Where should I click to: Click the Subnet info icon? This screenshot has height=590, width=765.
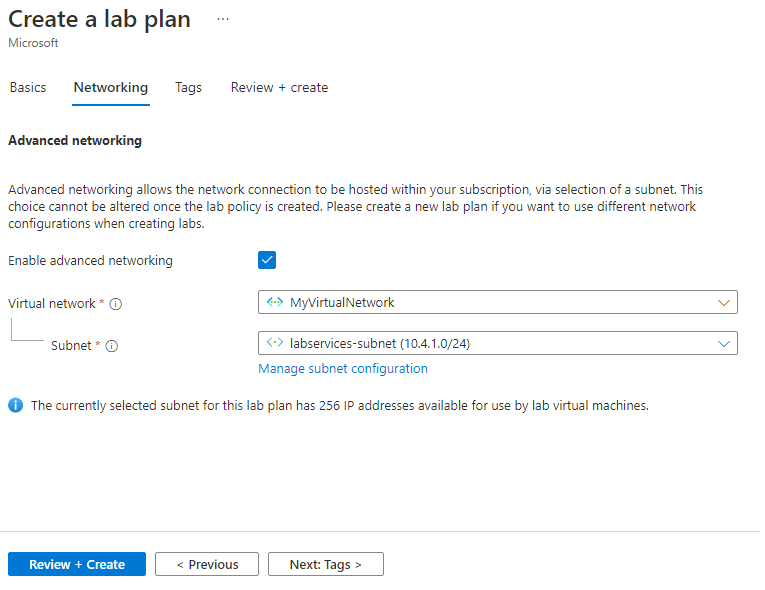click(x=112, y=346)
